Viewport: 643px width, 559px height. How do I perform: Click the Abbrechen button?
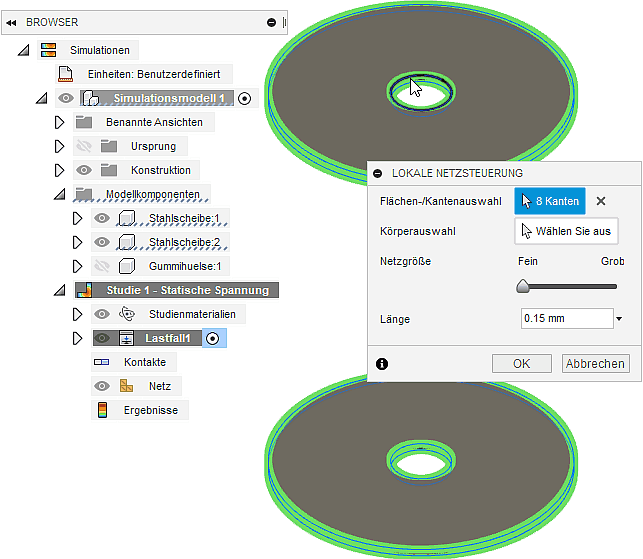click(595, 364)
